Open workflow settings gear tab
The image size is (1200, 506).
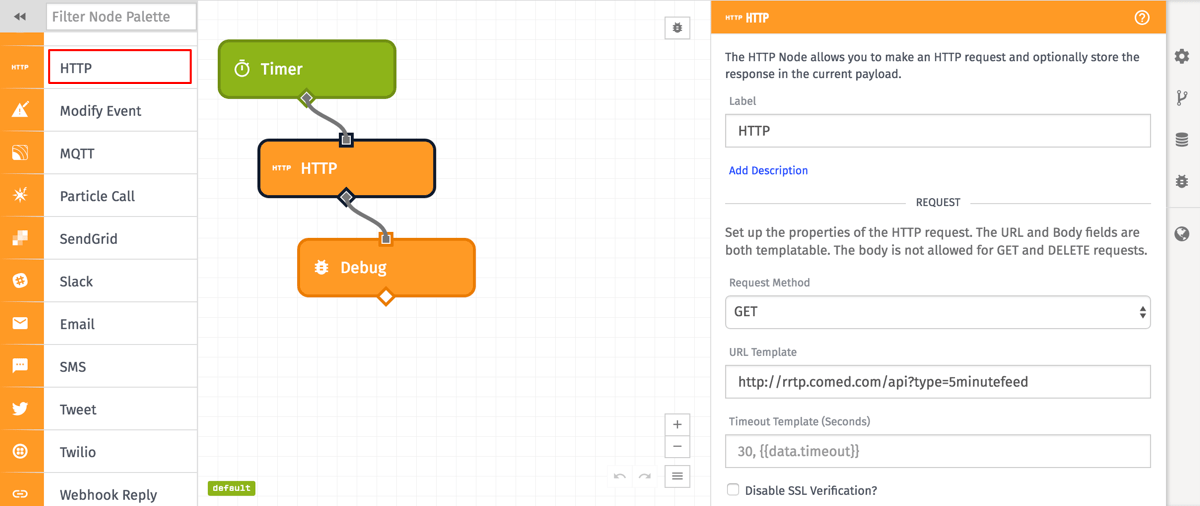1182,57
